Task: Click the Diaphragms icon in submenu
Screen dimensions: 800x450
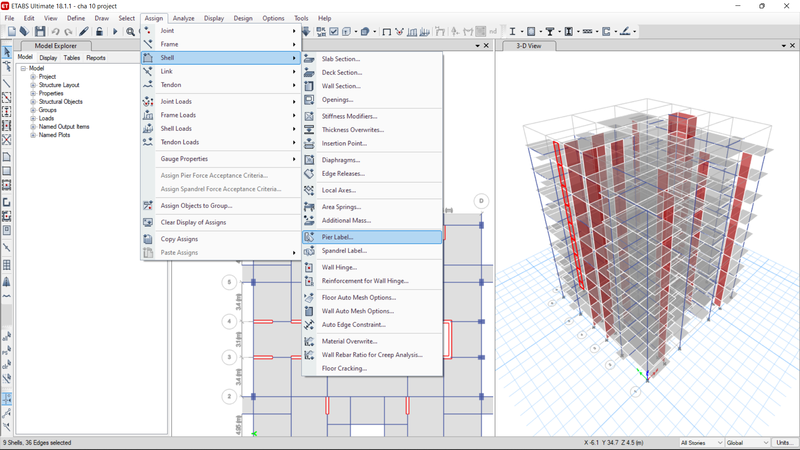Action: click(309, 160)
